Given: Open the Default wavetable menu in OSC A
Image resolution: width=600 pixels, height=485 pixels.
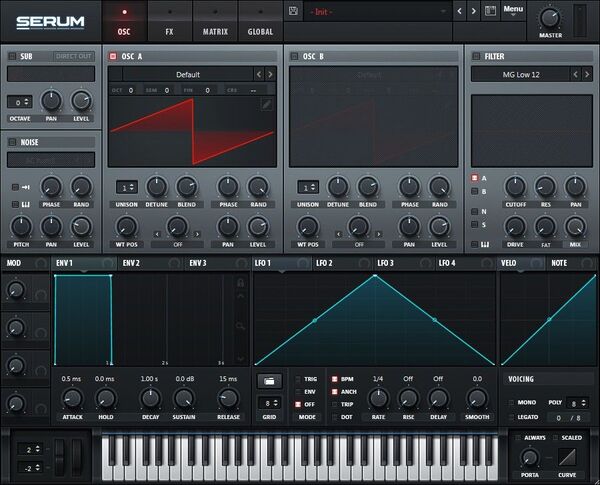Looking at the screenshot, I should coord(188,74).
